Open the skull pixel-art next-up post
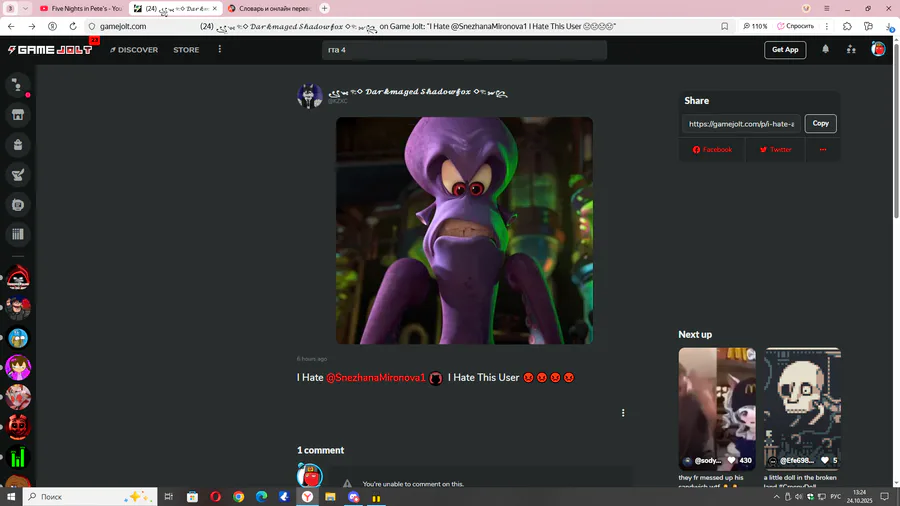 pyautogui.click(x=802, y=408)
